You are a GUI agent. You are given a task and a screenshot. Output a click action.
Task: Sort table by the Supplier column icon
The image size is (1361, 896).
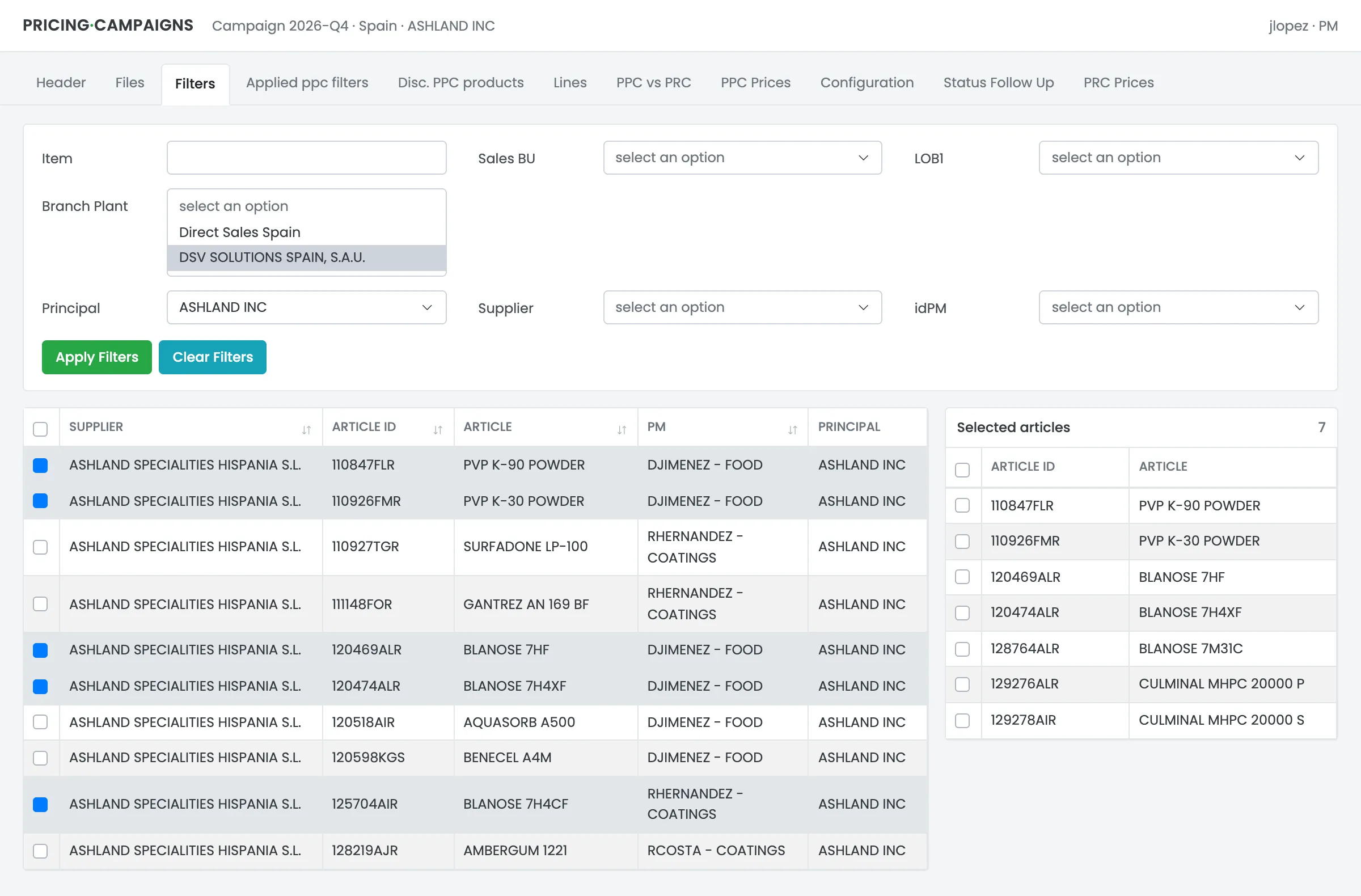307,430
